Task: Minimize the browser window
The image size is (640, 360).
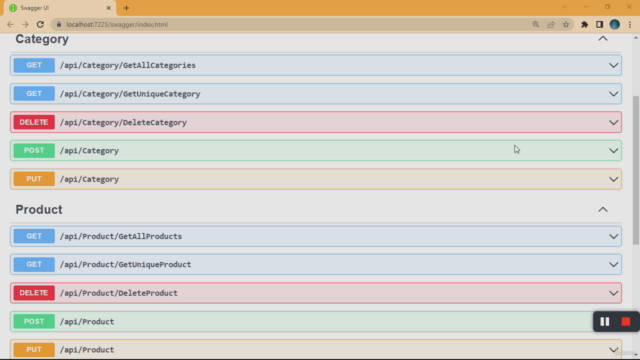Action: 586,7
